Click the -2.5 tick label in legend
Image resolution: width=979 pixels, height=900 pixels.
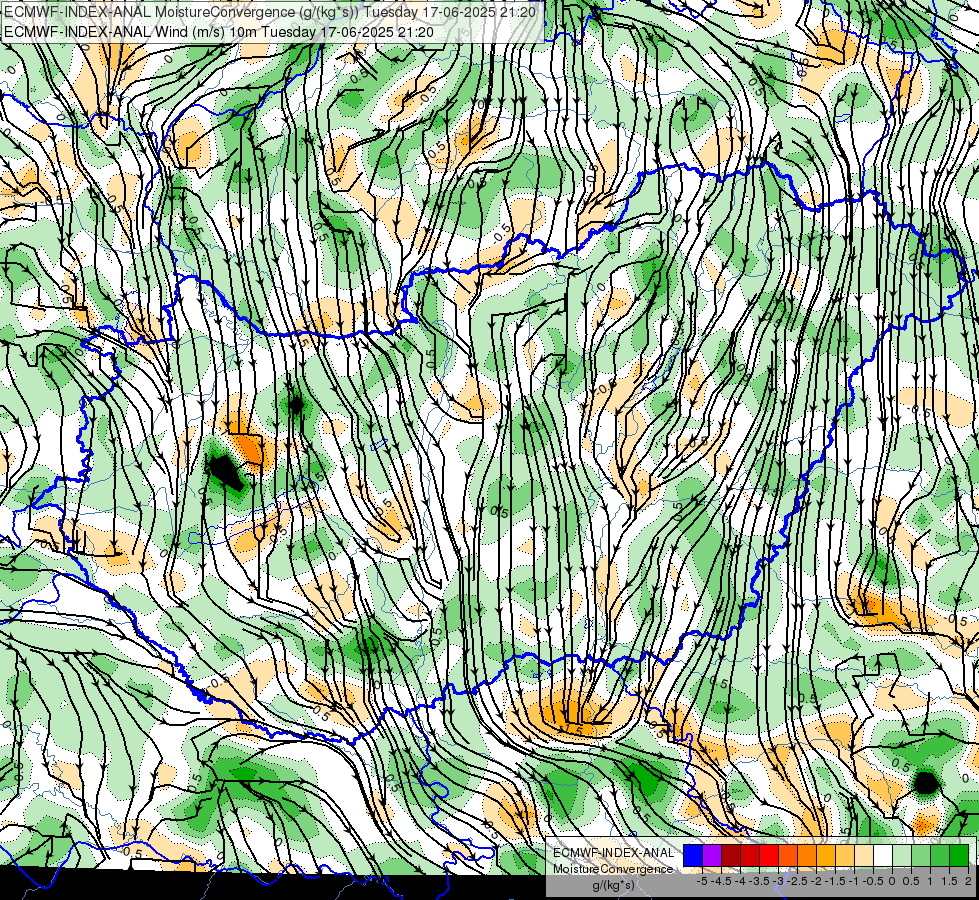797,881
